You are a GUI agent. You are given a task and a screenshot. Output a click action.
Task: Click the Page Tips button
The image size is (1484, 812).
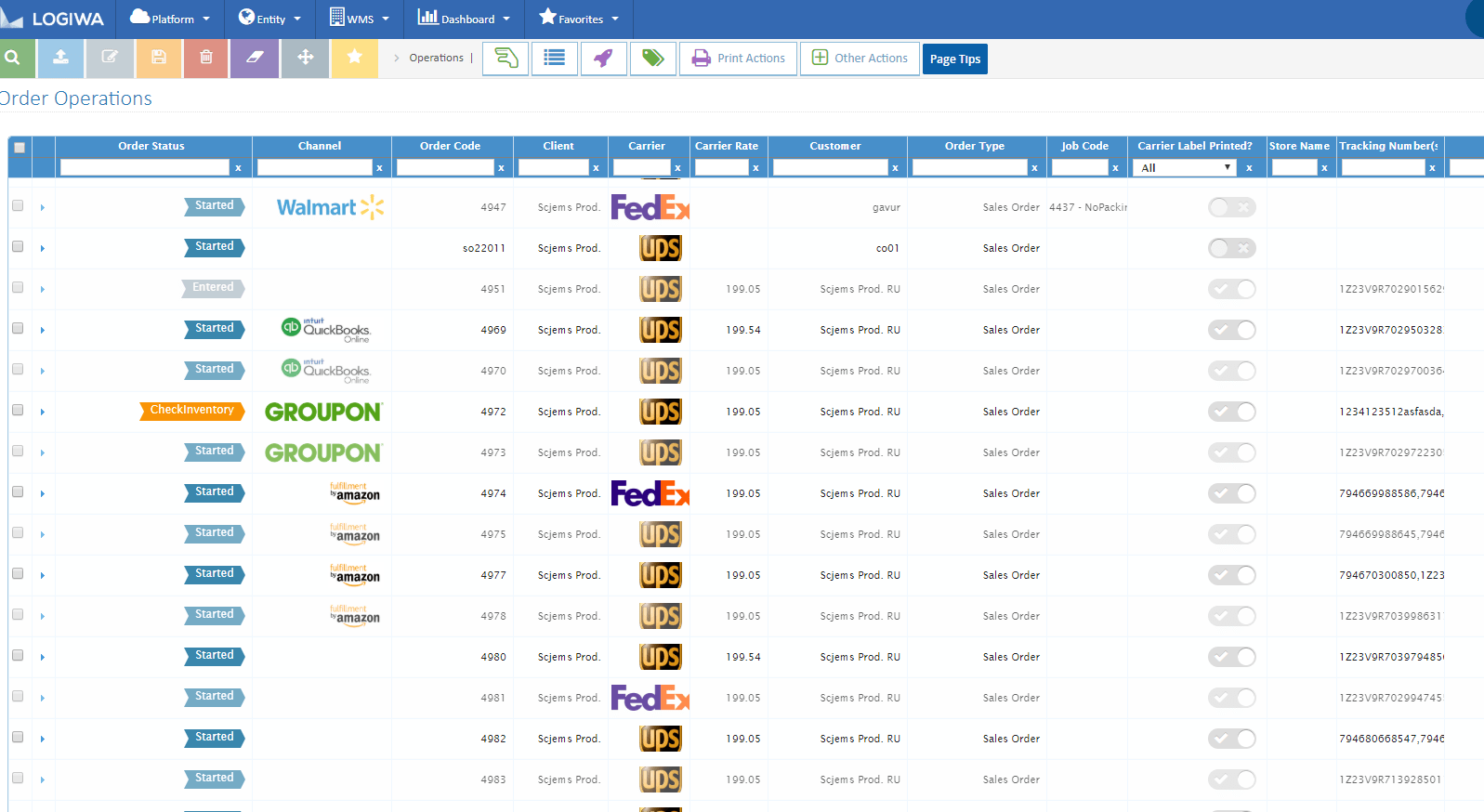pos(955,59)
